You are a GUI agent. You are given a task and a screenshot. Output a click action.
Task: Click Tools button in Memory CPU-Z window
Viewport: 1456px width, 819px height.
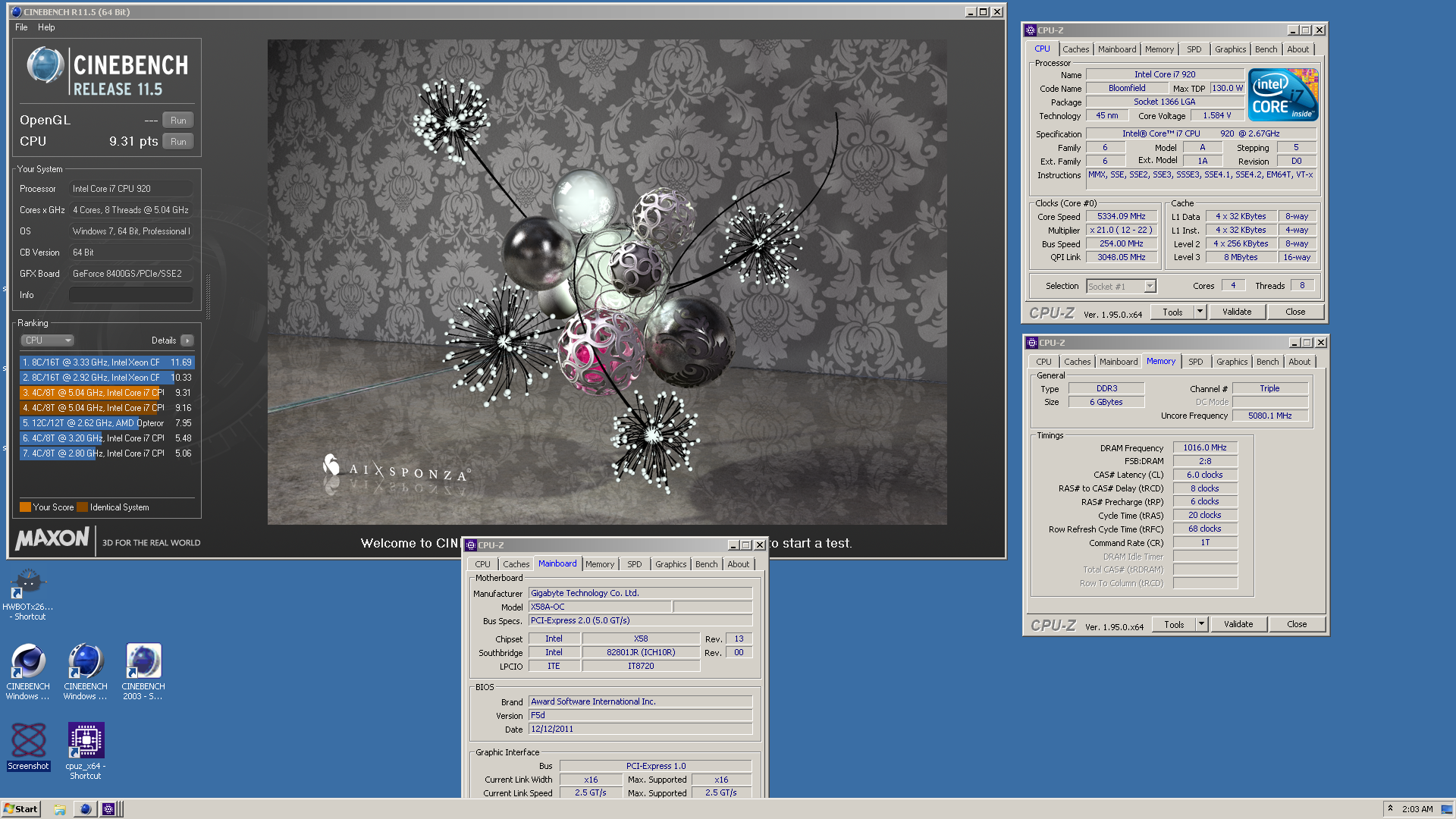[x=1174, y=624]
